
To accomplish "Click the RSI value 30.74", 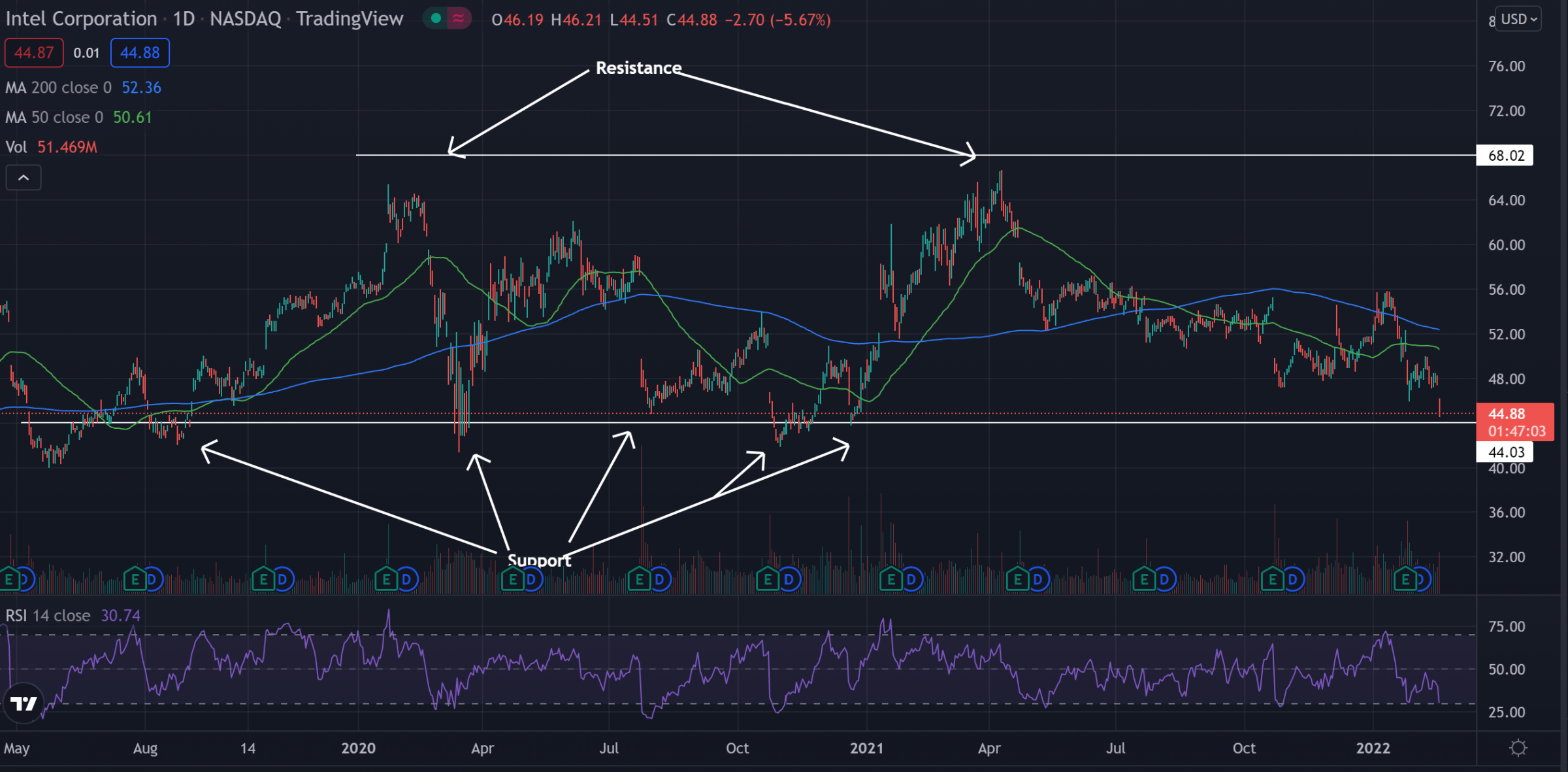I will click(120, 616).
